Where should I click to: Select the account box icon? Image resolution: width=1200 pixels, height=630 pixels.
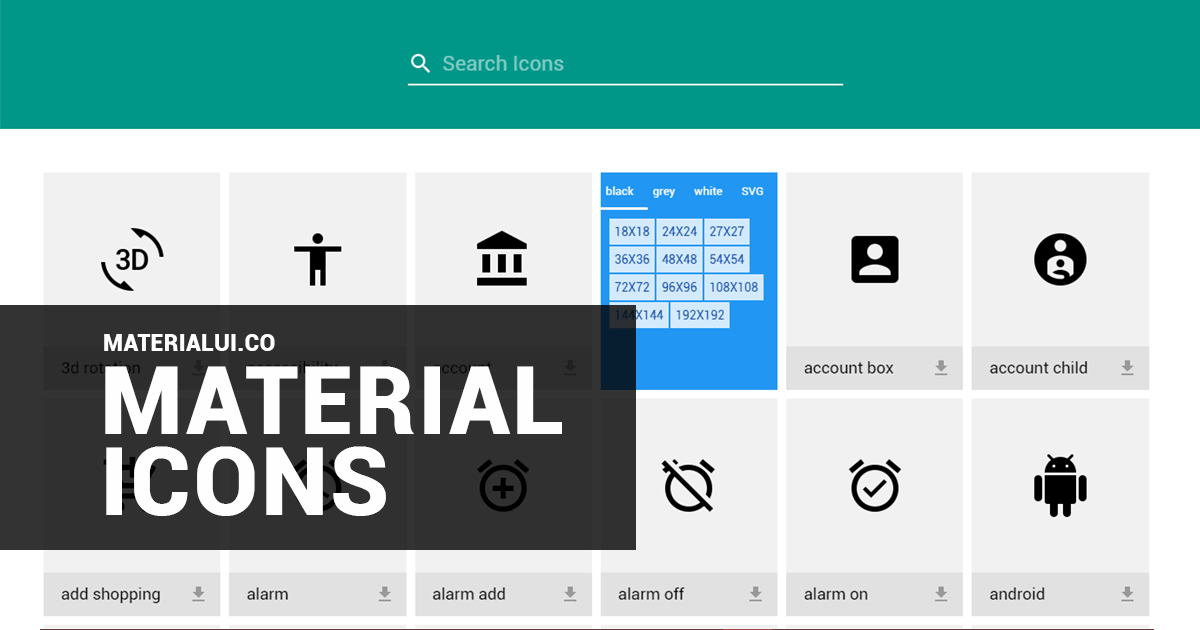click(874, 259)
